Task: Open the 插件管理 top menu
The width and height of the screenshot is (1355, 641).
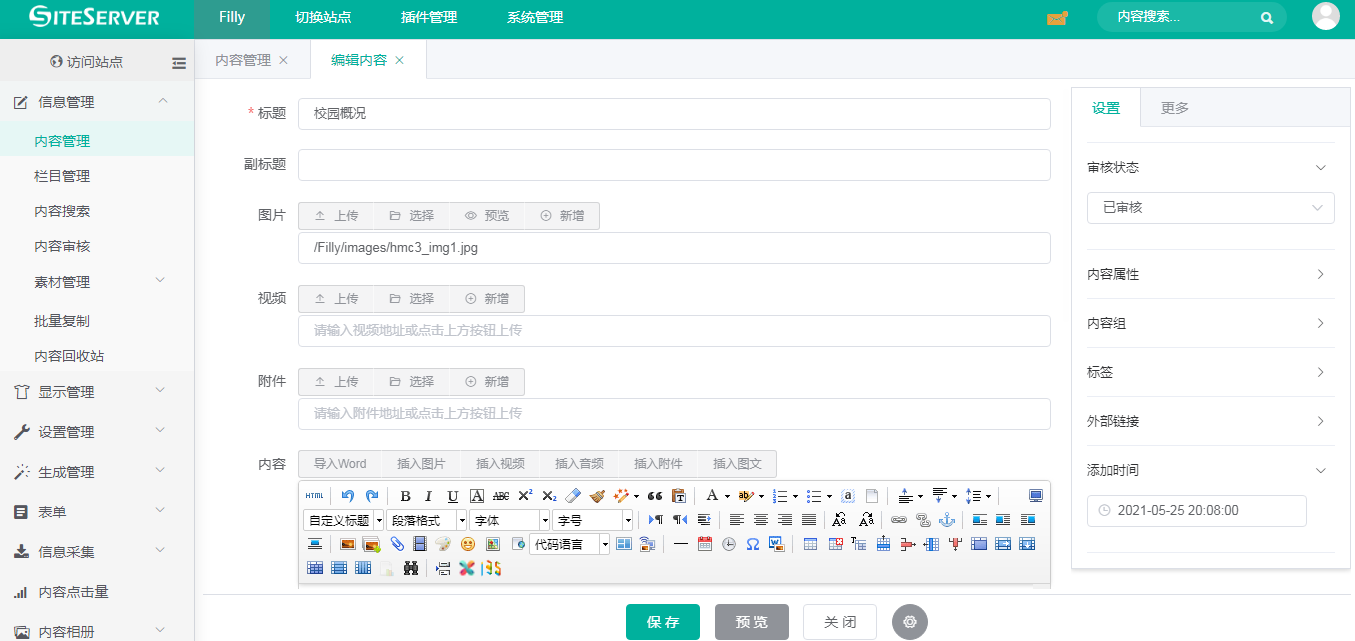Action: (x=428, y=18)
